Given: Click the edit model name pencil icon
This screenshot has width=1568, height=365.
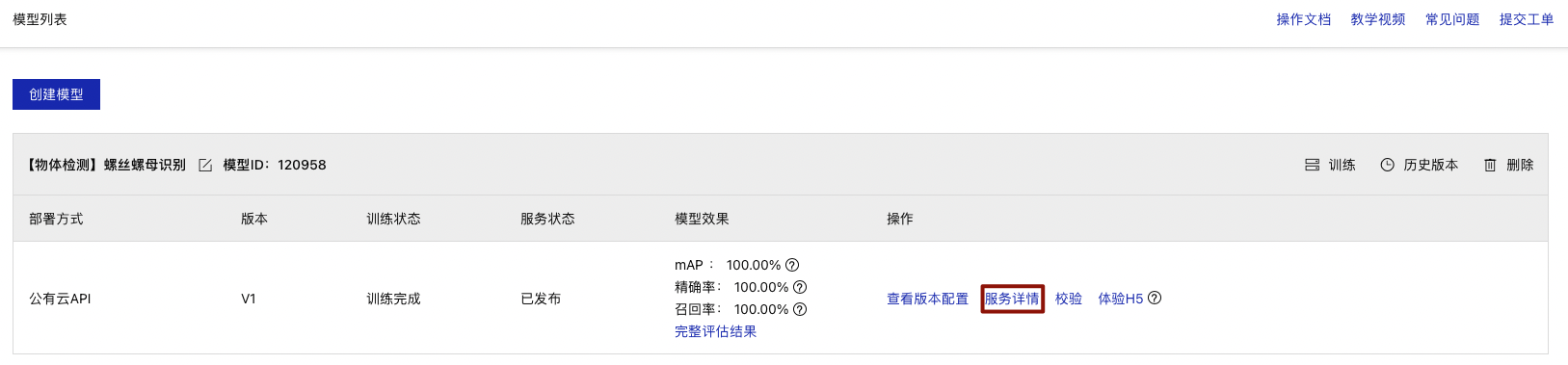Looking at the screenshot, I should pyautogui.click(x=205, y=166).
